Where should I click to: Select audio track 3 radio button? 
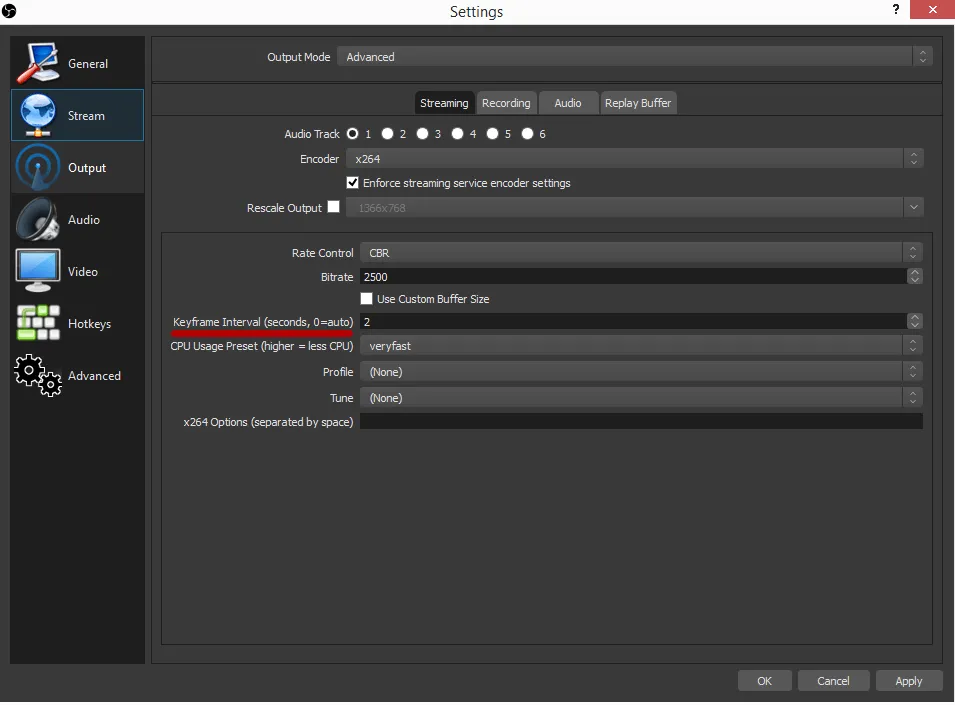422,134
